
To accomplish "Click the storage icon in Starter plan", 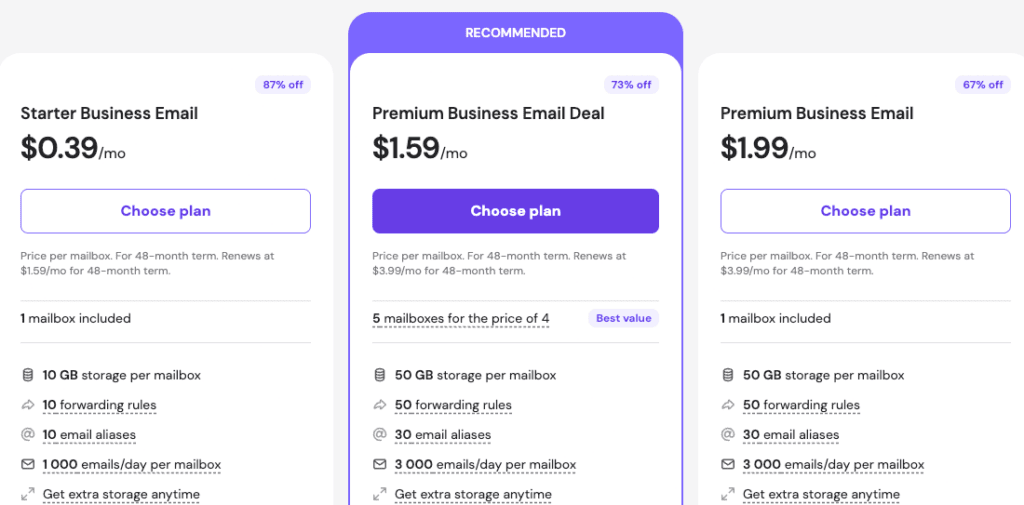I will (27, 375).
